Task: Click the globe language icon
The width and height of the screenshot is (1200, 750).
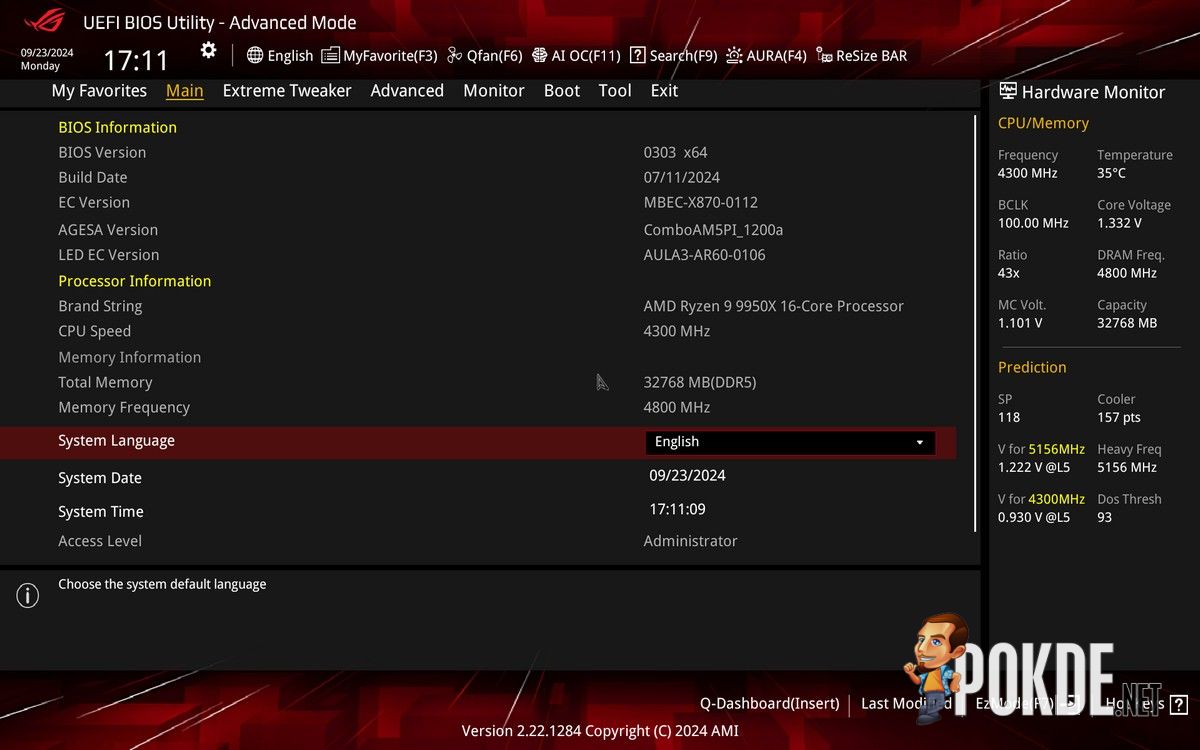Action: click(x=255, y=56)
